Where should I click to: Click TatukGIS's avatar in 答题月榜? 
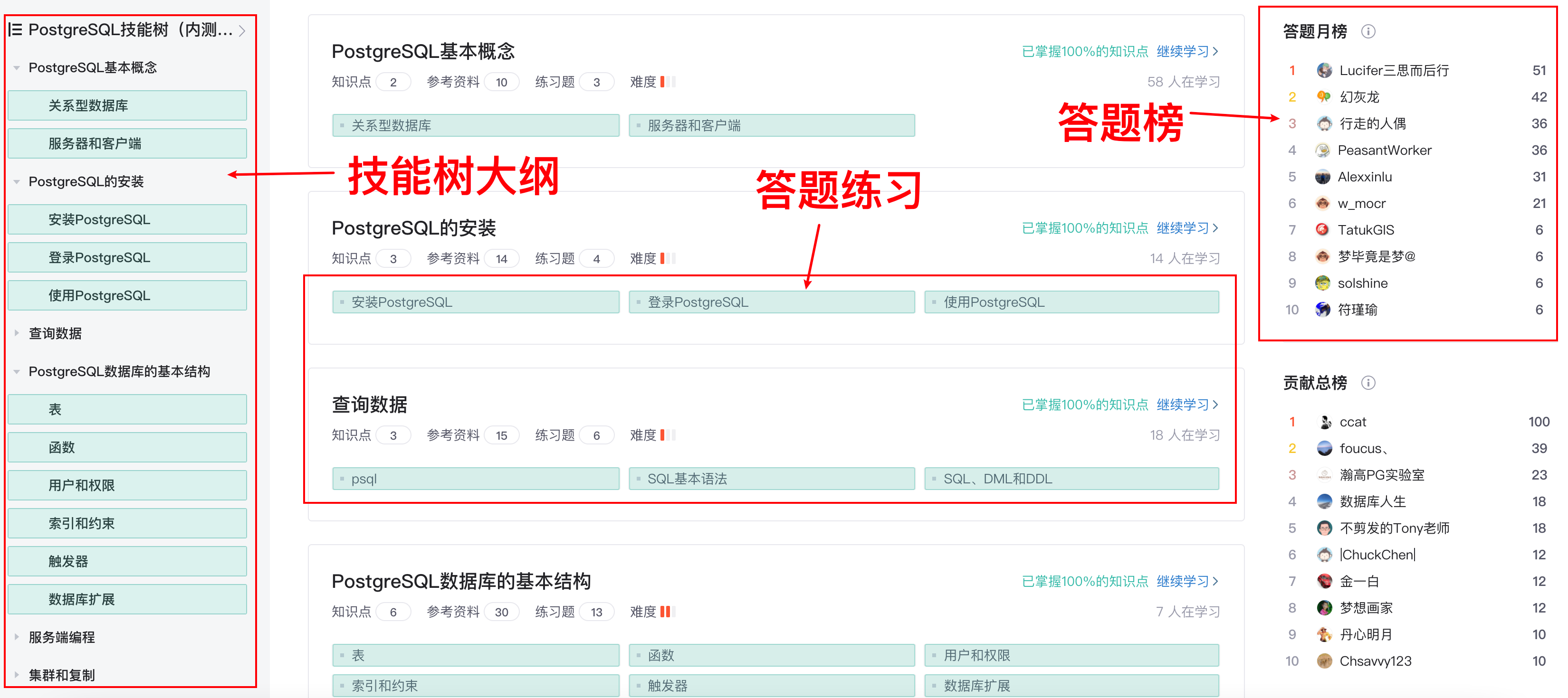1323,229
